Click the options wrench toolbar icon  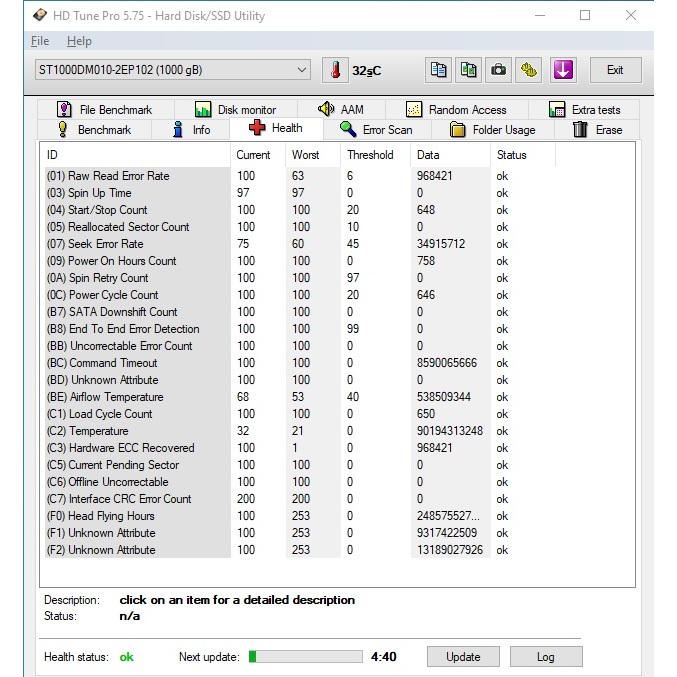click(x=529, y=70)
